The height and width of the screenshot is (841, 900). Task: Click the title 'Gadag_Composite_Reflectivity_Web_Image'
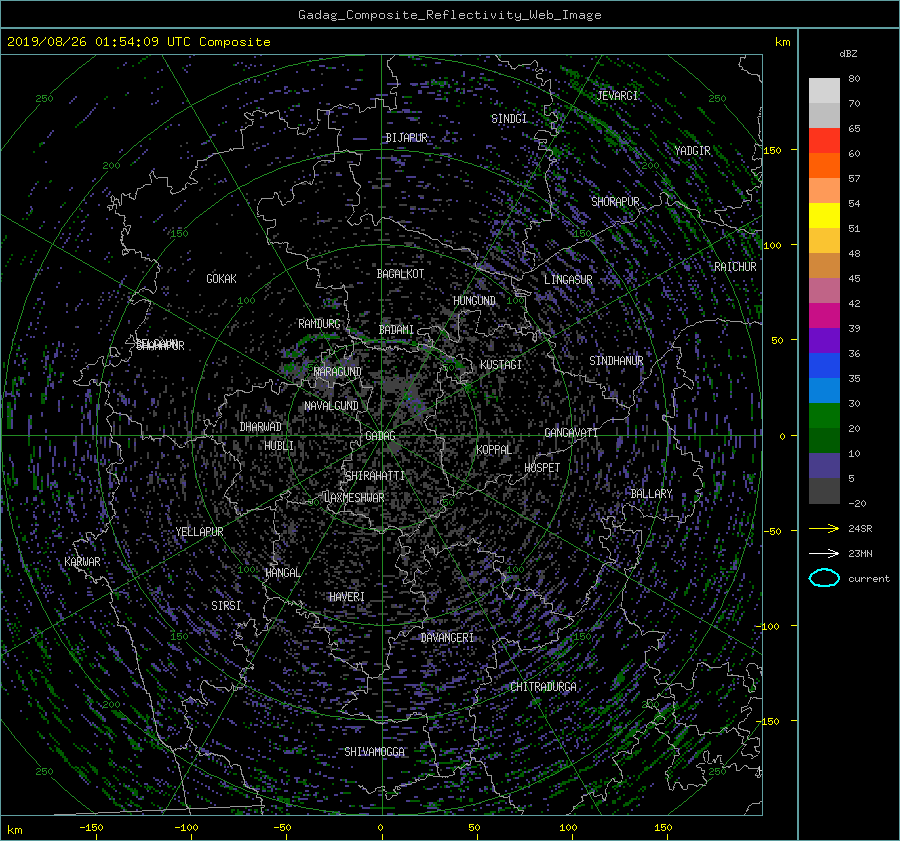(x=449, y=15)
